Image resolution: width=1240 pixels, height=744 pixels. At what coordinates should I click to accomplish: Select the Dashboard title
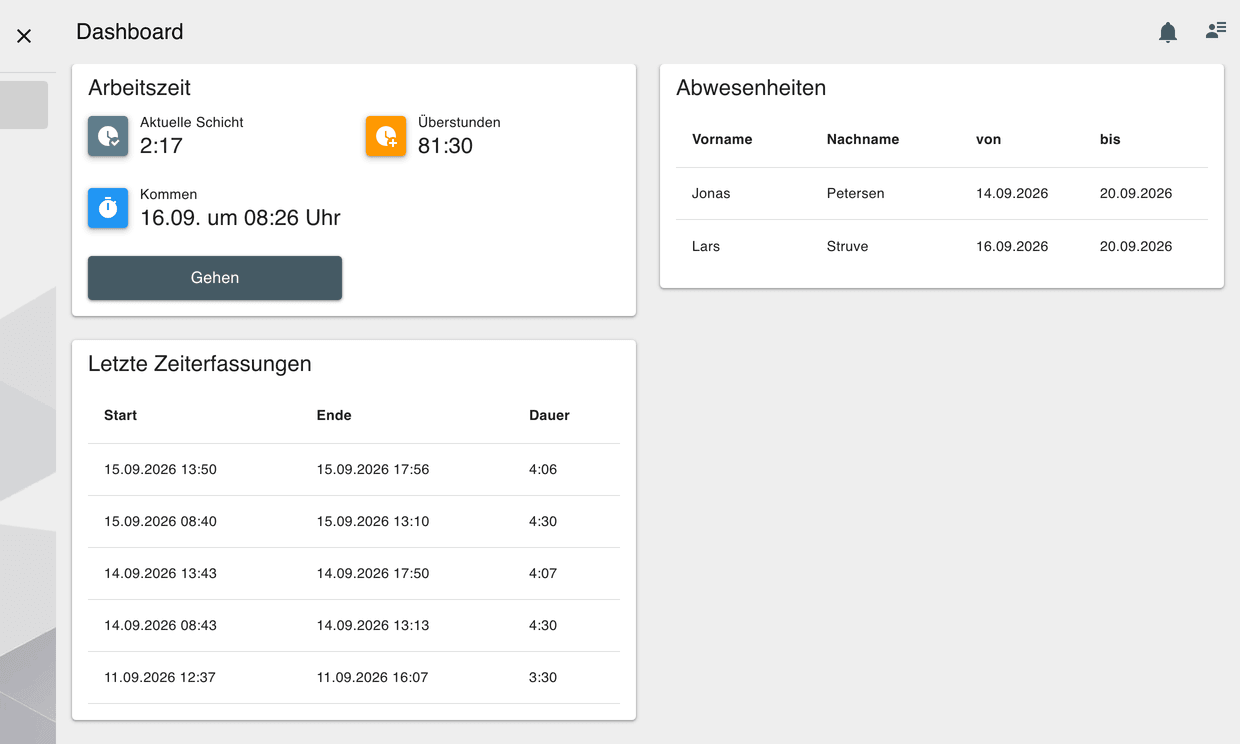(130, 32)
